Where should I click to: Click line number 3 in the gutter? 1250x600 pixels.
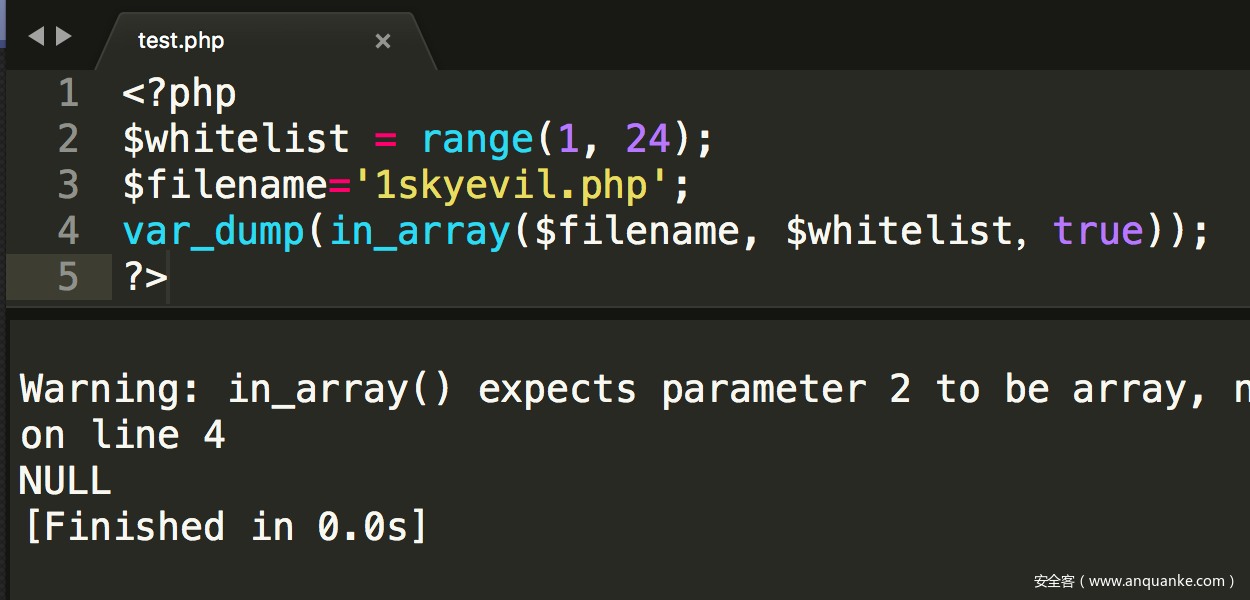click(x=68, y=185)
